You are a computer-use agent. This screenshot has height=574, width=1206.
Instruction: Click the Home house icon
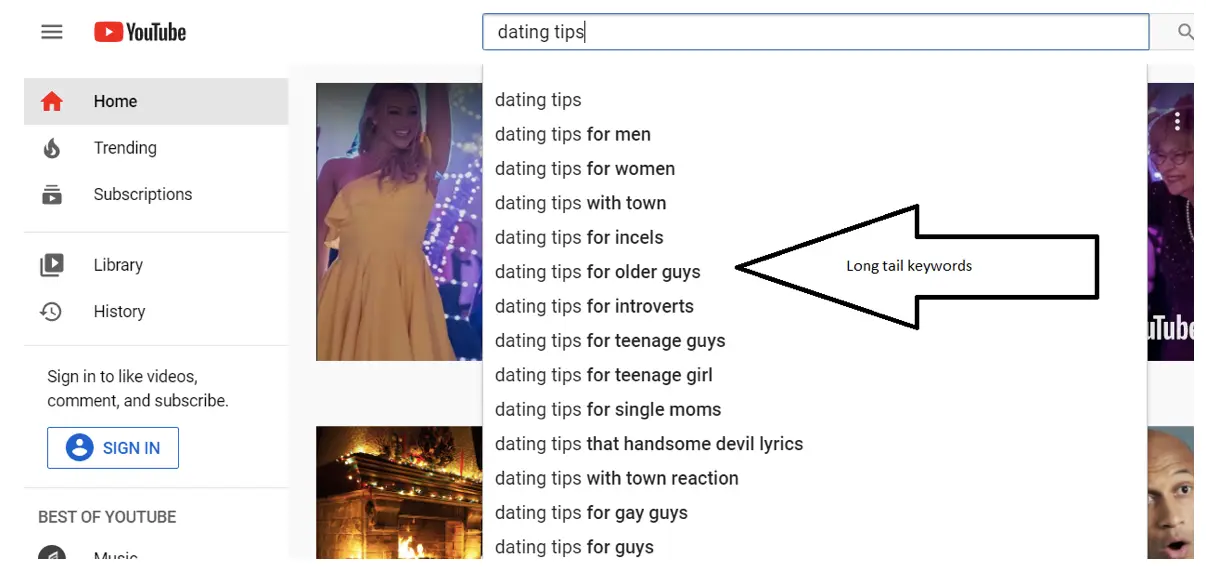52,102
